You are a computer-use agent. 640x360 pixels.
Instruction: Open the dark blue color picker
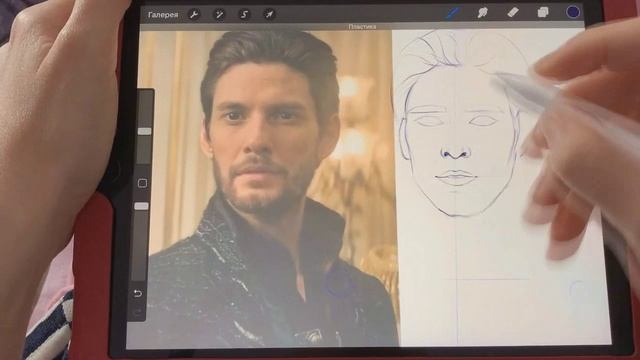tap(573, 12)
